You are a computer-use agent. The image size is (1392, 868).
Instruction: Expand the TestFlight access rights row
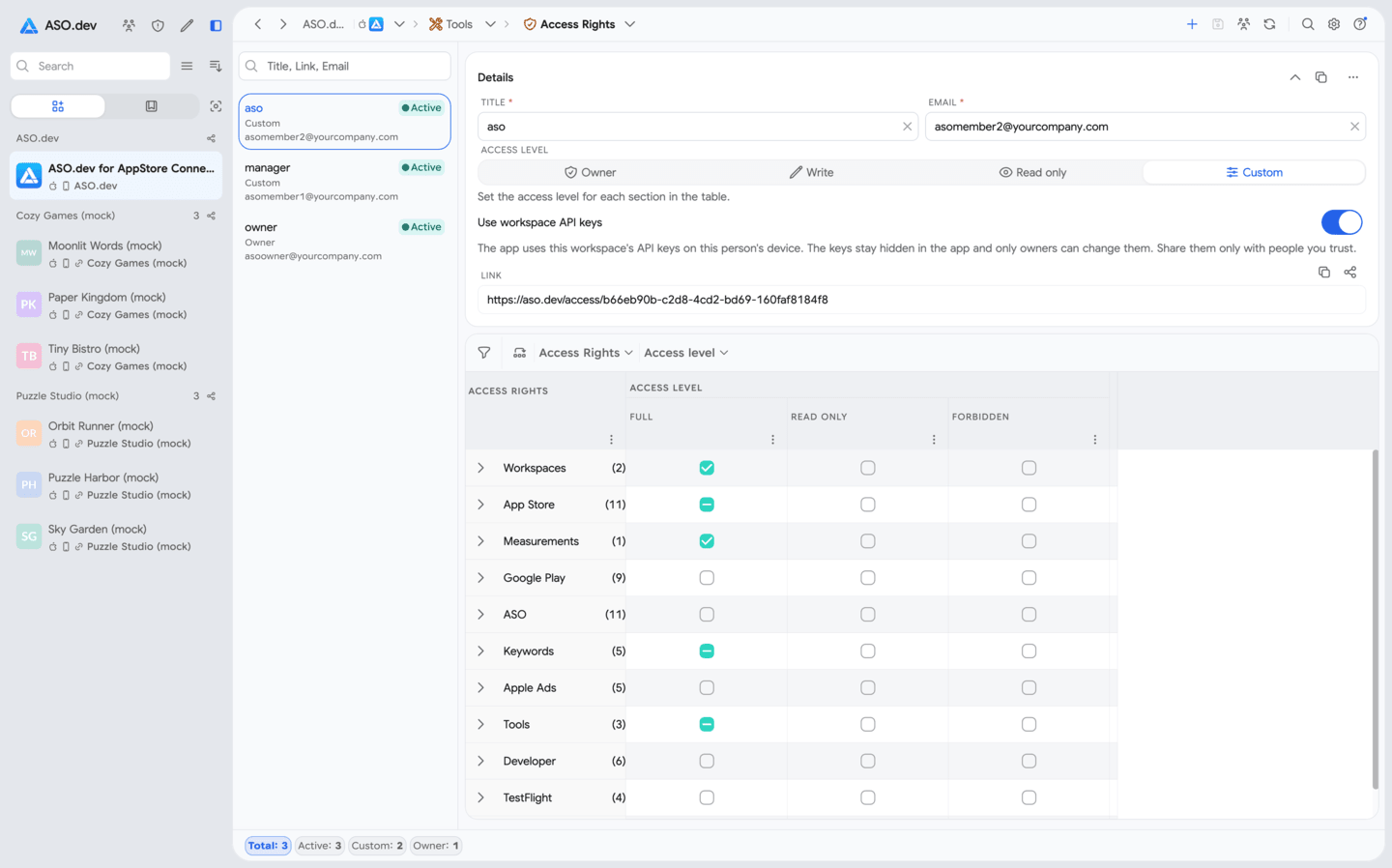pos(480,798)
